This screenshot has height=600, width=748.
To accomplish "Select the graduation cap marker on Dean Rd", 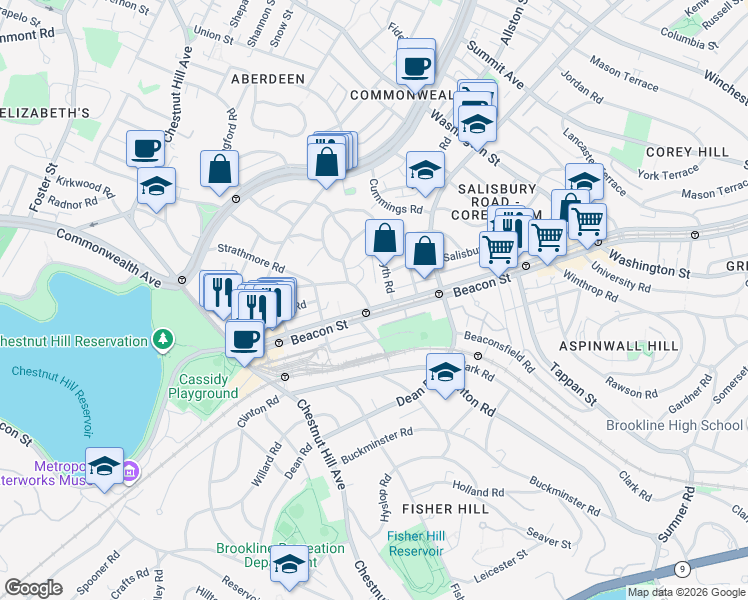I will click(445, 372).
